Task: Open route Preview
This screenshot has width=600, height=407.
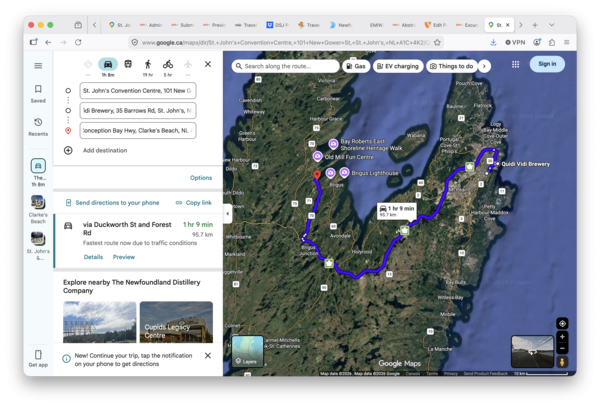Action: coord(124,257)
